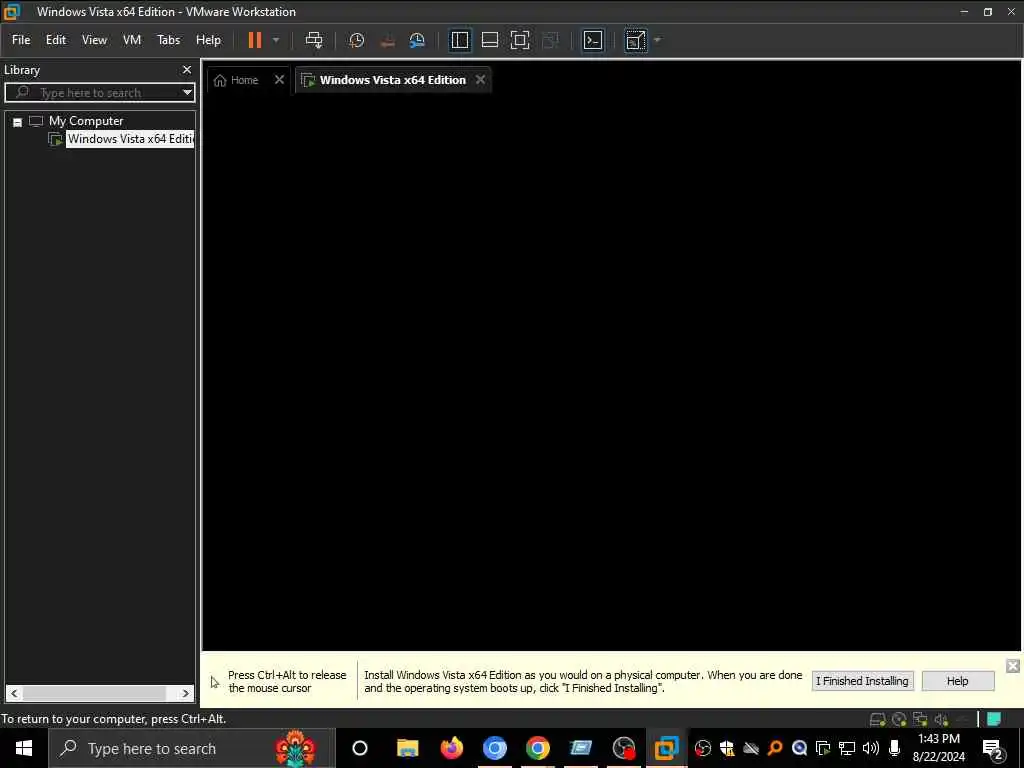The height and width of the screenshot is (768, 1024).
Task: Open the console view terminal icon
Action: (592, 40)
